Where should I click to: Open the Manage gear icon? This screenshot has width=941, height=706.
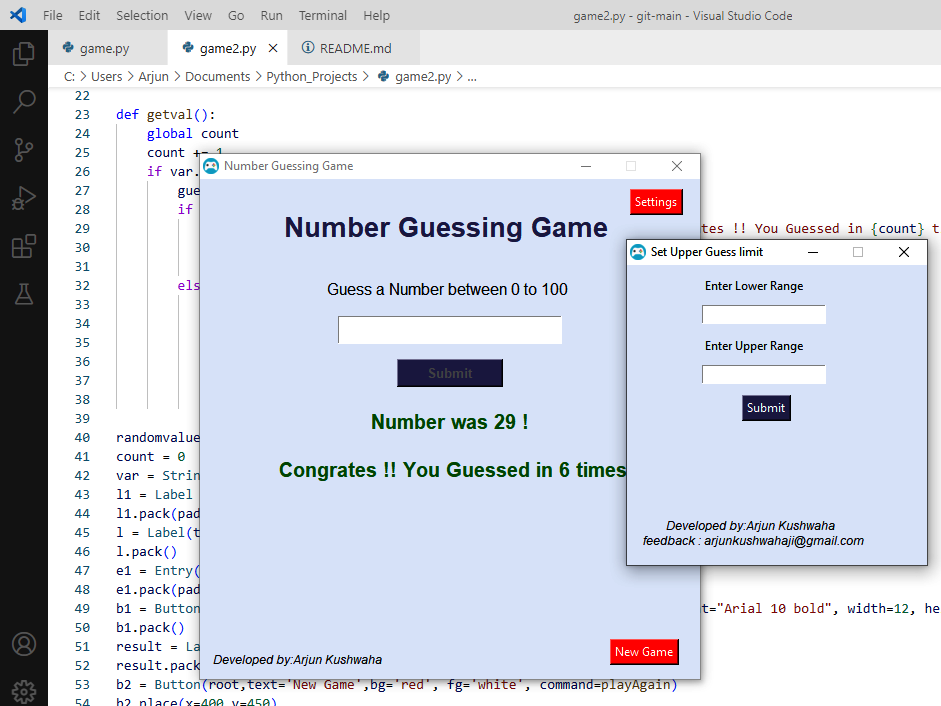pyautogui.click(x=24, y=691)
